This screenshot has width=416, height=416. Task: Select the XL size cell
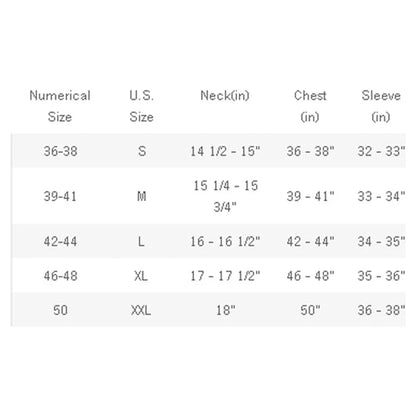141,276
